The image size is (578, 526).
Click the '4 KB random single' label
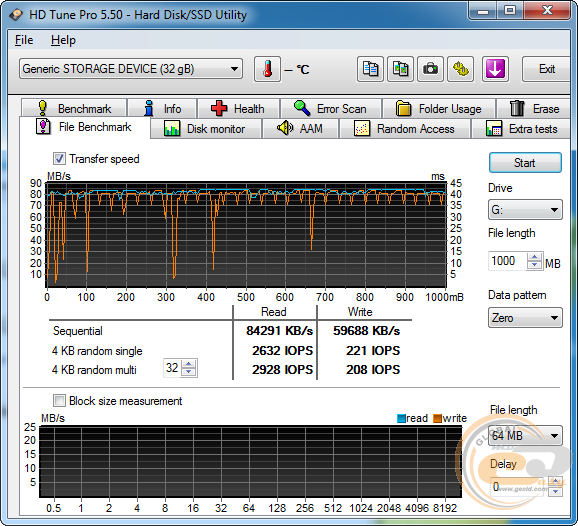tap(97, 351)
